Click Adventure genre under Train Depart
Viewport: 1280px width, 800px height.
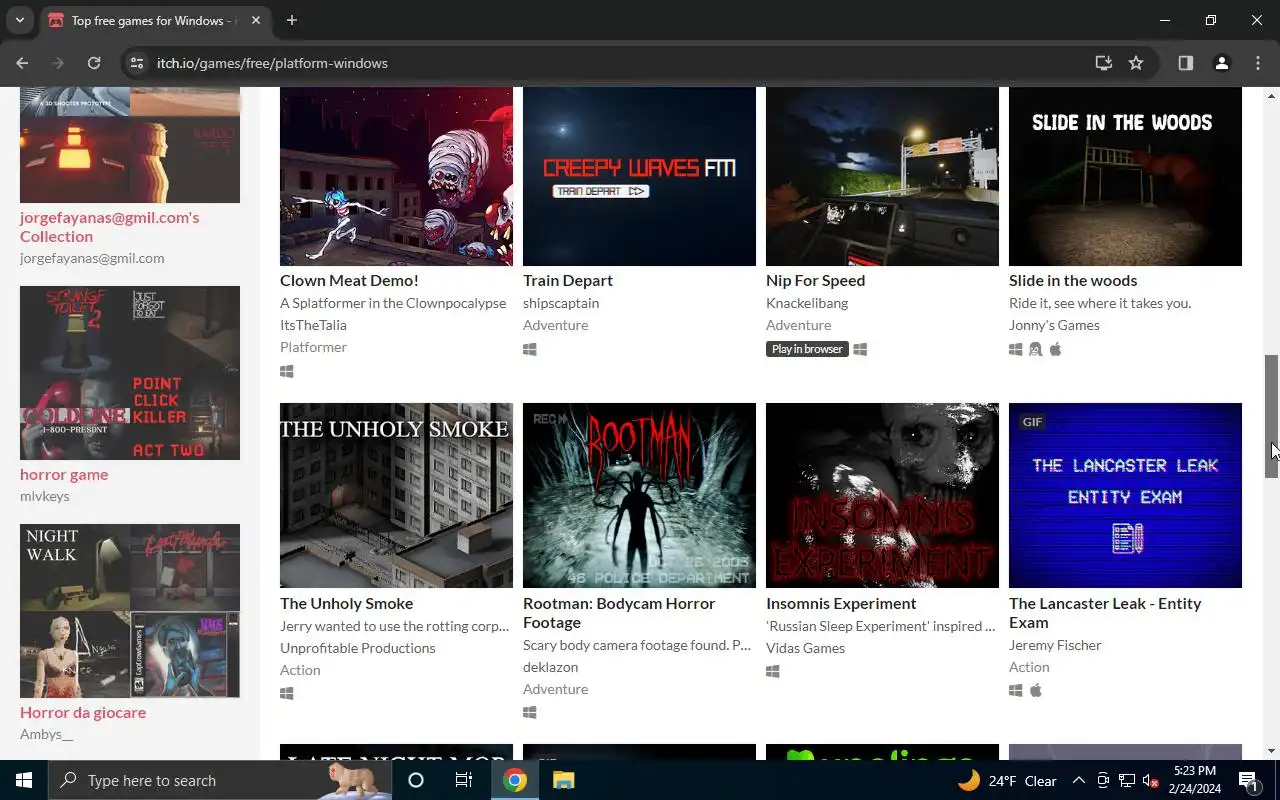click(x=555, y=325)
